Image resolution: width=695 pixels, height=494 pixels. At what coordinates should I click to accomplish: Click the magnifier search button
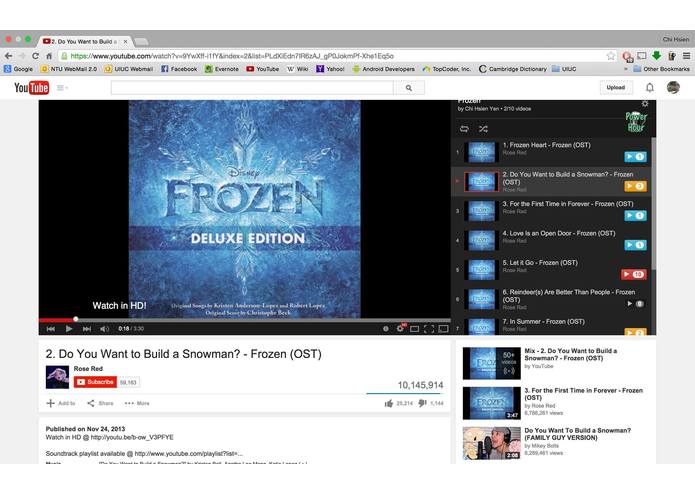[x=409, y=88]
